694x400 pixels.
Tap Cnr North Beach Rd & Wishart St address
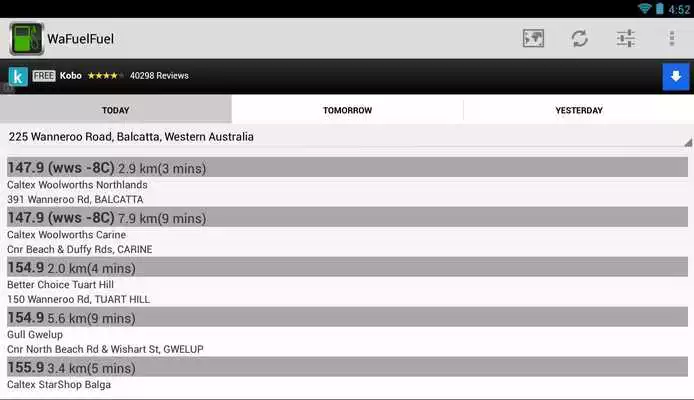tap(105, 350)
